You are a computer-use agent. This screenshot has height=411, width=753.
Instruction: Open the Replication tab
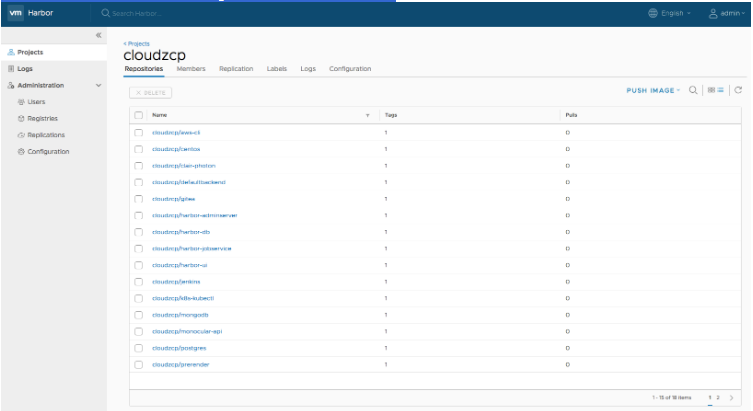(236, 69)
